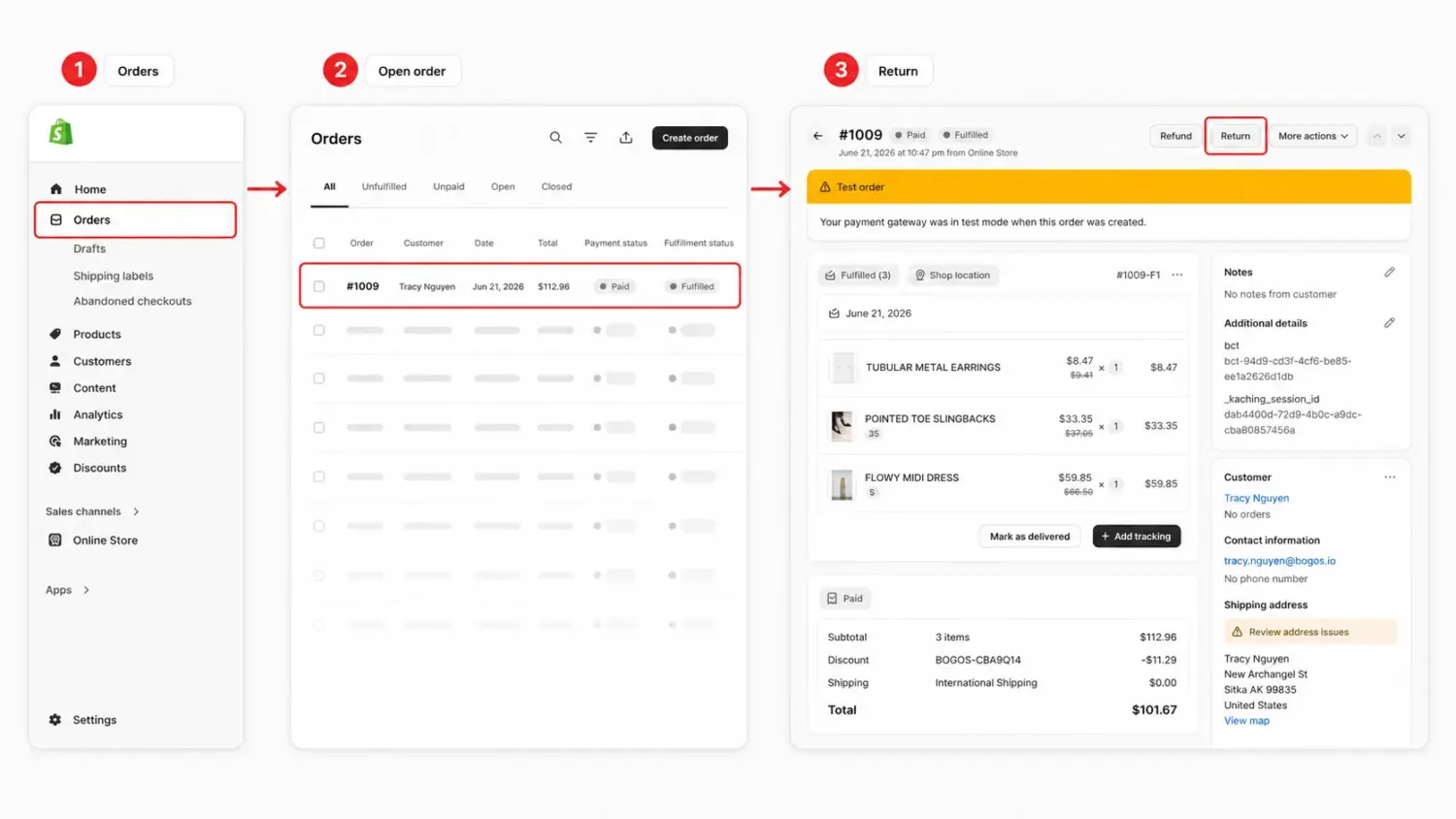This screenshot has width=1456, height=819.
Task: Click the Settings gear icon
Action: [x=55, y=720]
